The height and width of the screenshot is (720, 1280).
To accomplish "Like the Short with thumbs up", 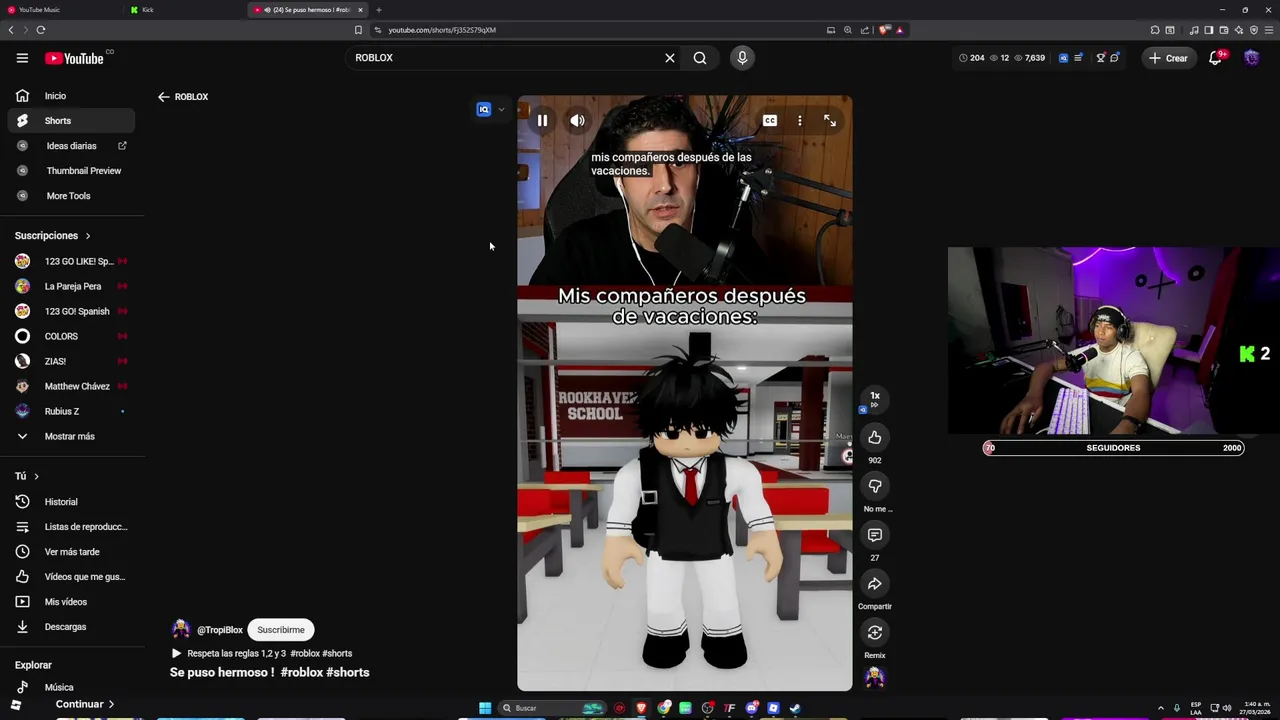I will click(x=875, y=437).
